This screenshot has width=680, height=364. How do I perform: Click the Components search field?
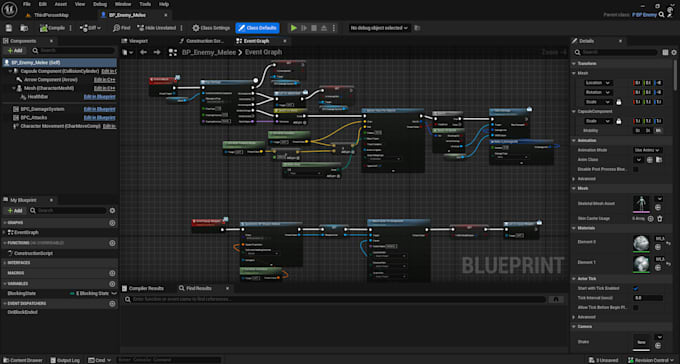73,51
